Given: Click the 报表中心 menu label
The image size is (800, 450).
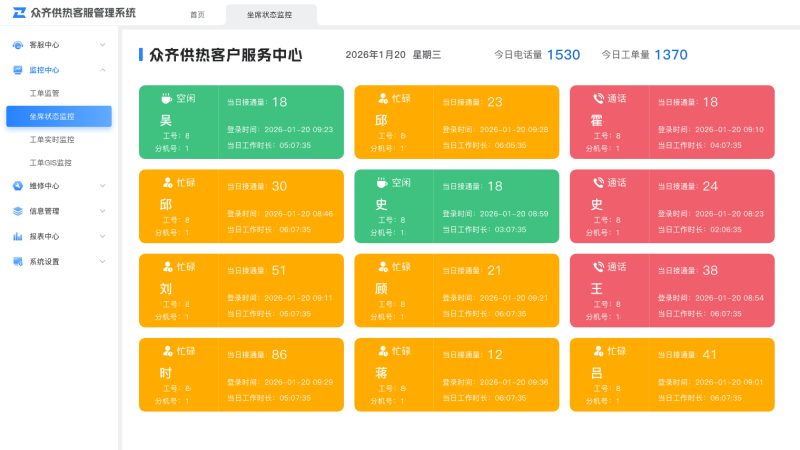Looking at the screenshot, I should pos(44,236).
